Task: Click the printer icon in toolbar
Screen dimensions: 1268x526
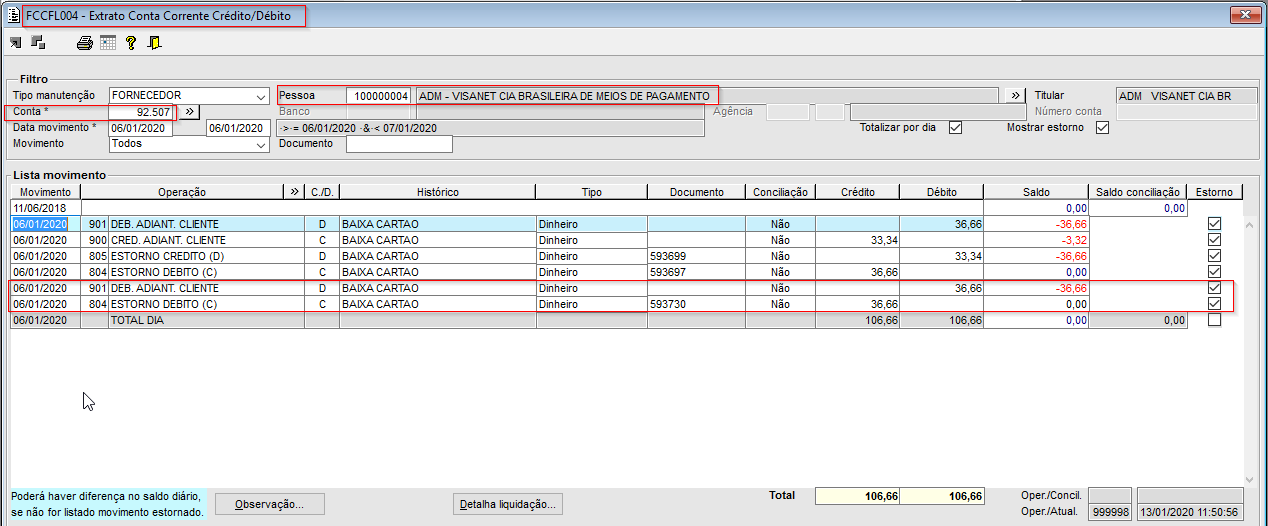Action: point(85,43)
